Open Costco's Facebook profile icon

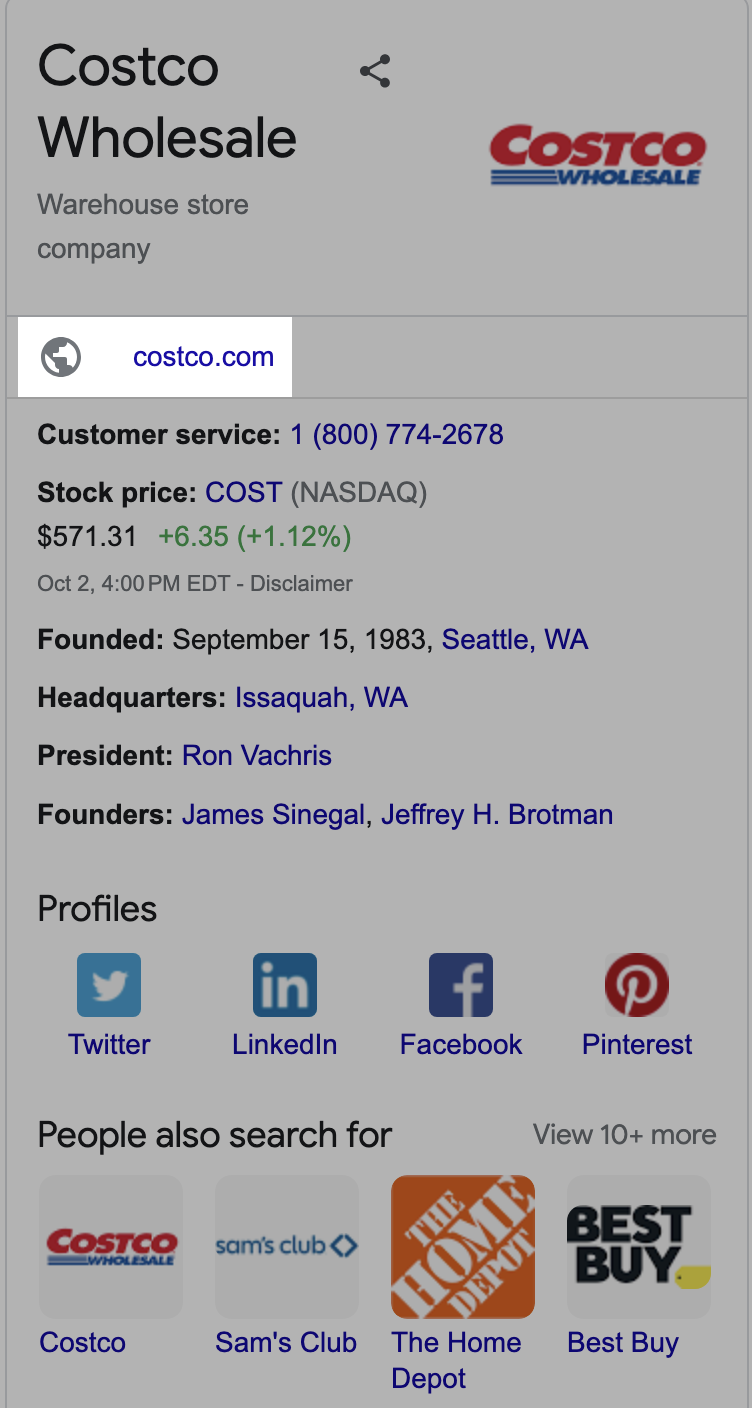tap(460, 985)
